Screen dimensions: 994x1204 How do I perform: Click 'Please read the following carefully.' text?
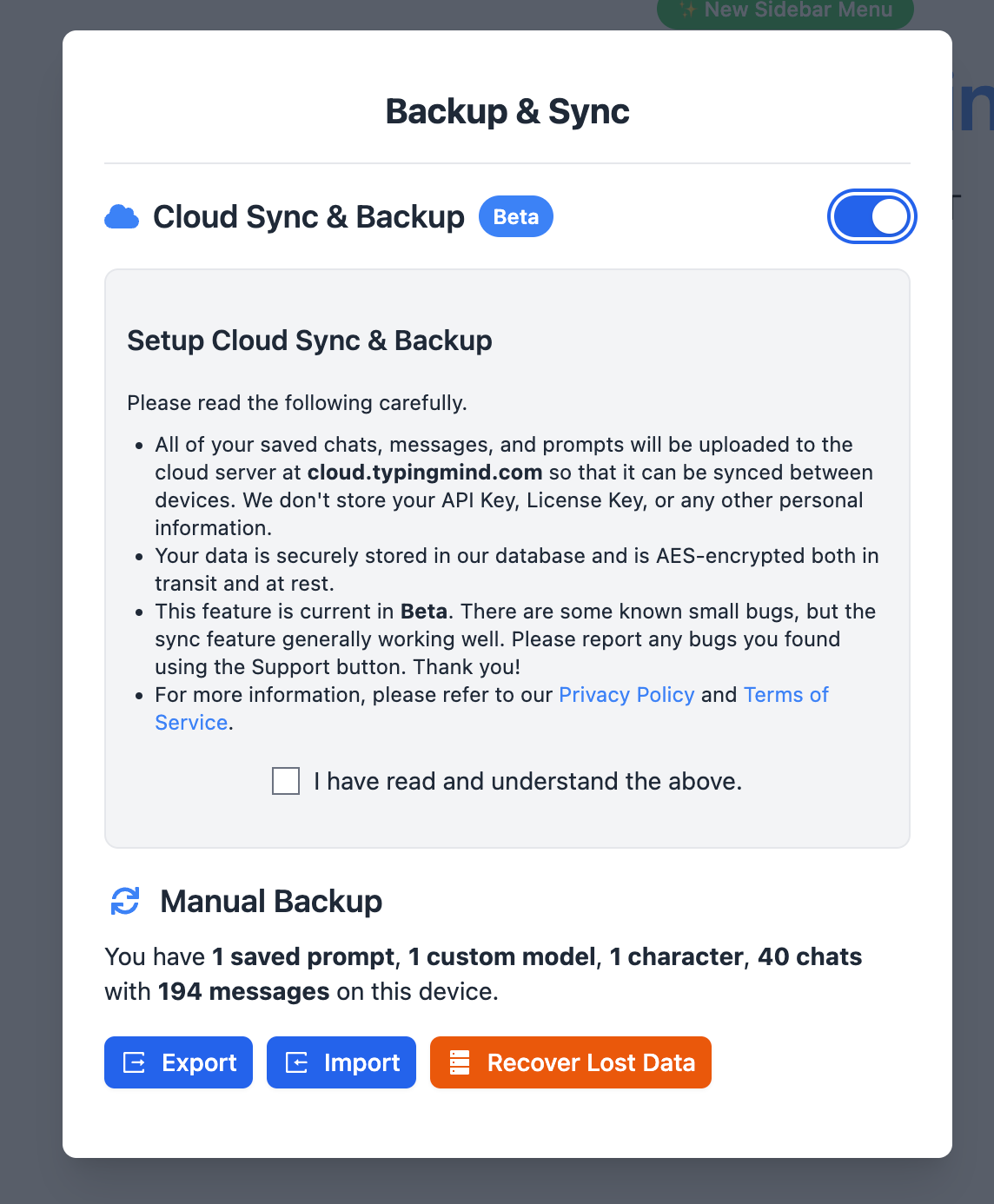click(x=297, y=403)
